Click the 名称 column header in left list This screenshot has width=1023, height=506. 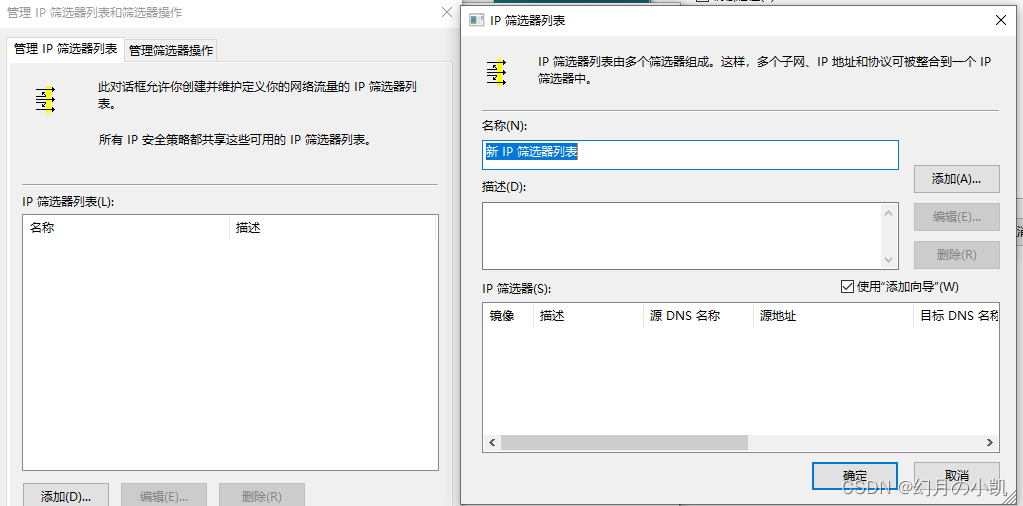tap(126, 228)
